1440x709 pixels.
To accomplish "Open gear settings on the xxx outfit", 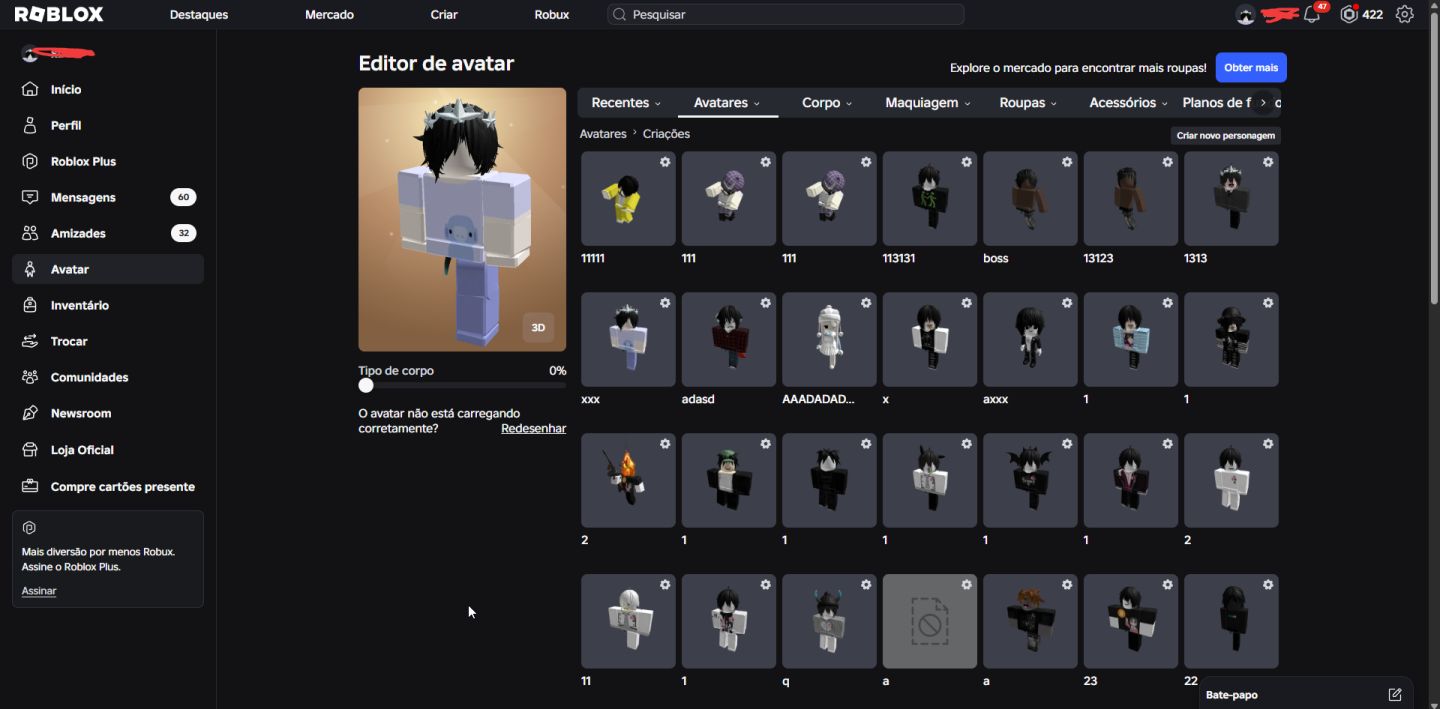I will pos(665,303).
